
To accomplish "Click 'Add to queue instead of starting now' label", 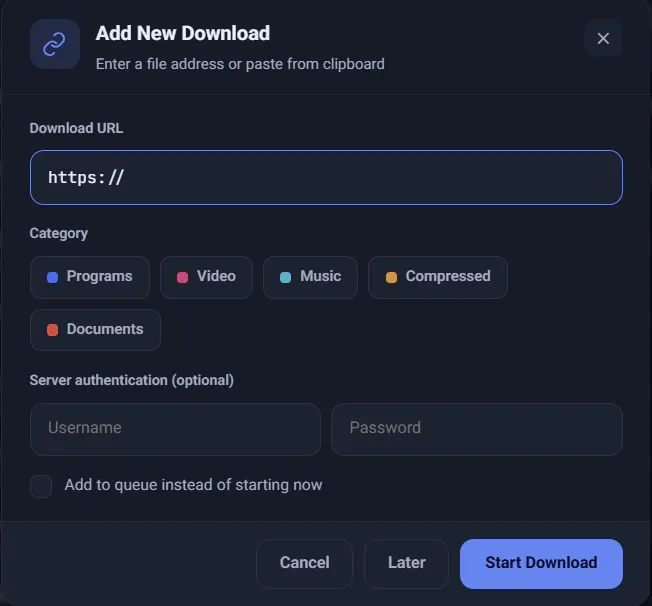I will (193, 485).
